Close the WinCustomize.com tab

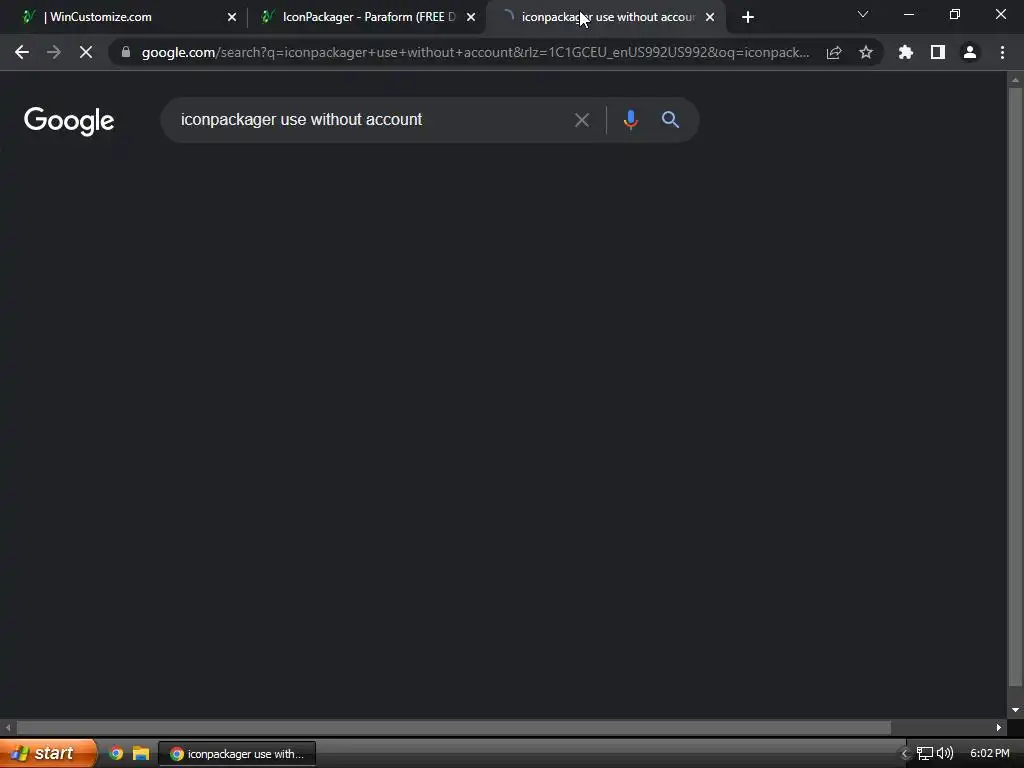click(x=232, y=17)
